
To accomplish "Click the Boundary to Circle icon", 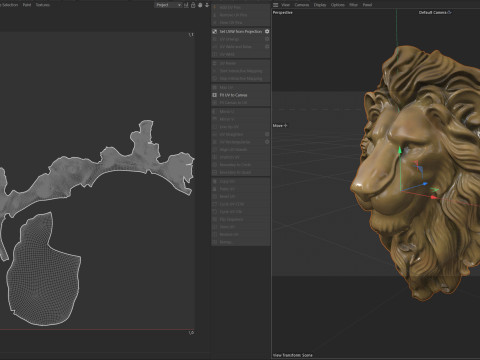I will (x=215, y=165).
